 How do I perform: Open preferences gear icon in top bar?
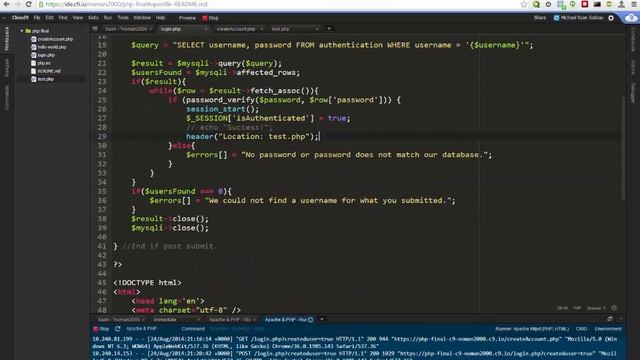click(x=611, y=18)
